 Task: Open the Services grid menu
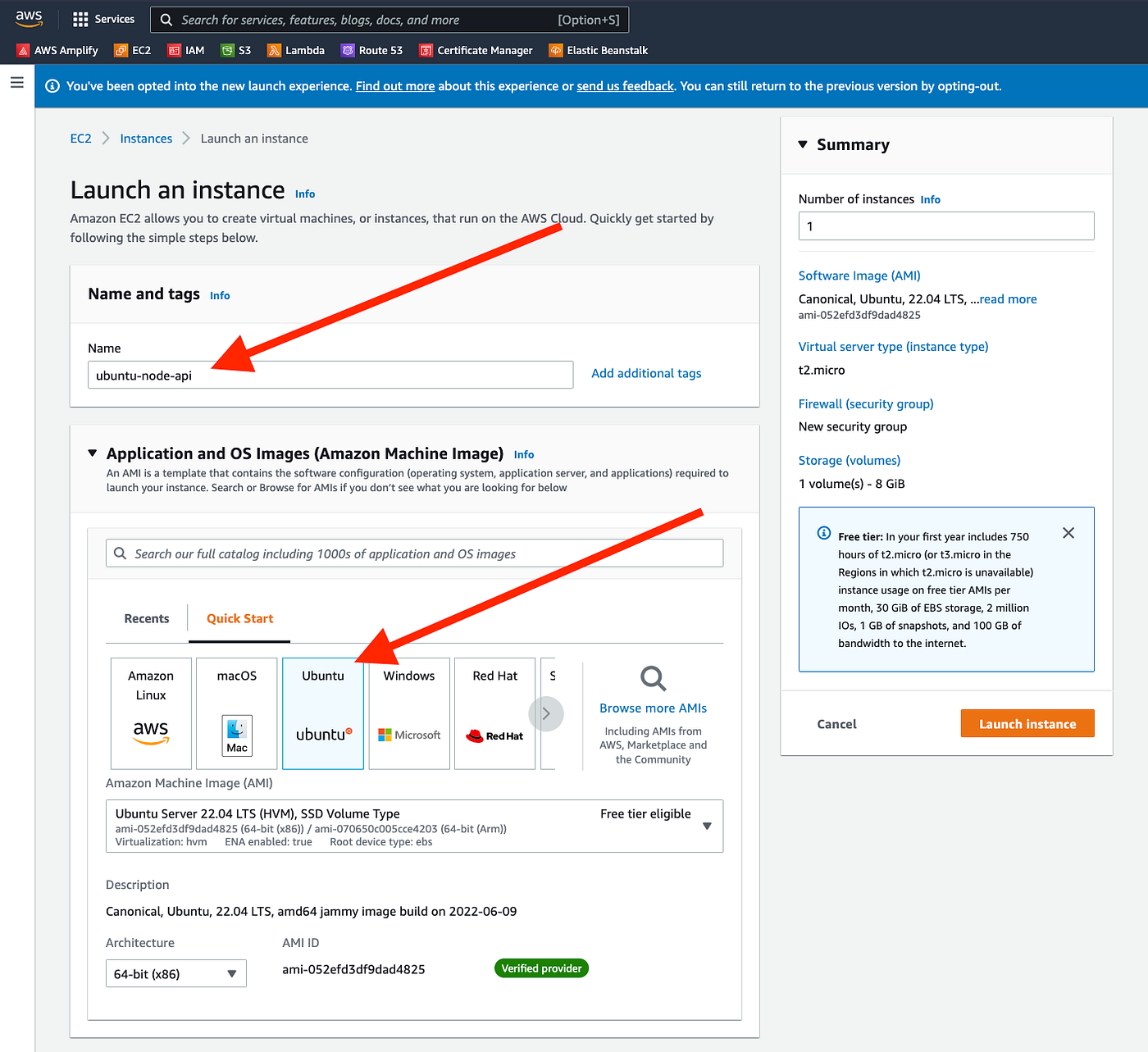coord(103,19)
